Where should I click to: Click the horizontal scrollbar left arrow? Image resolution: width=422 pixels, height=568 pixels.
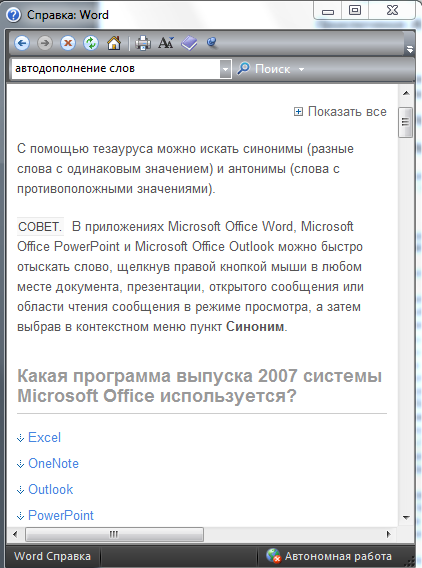click(15, 534)
